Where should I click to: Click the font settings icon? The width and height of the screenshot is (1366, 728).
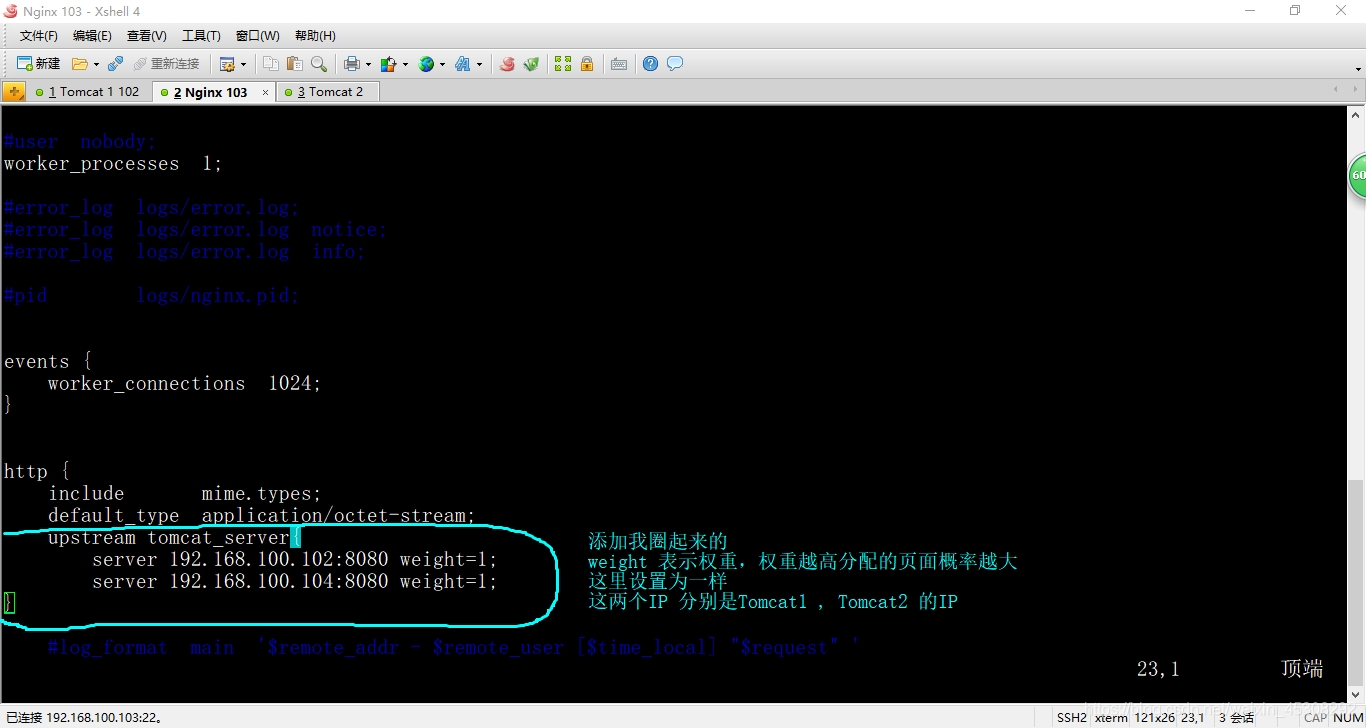463,64
